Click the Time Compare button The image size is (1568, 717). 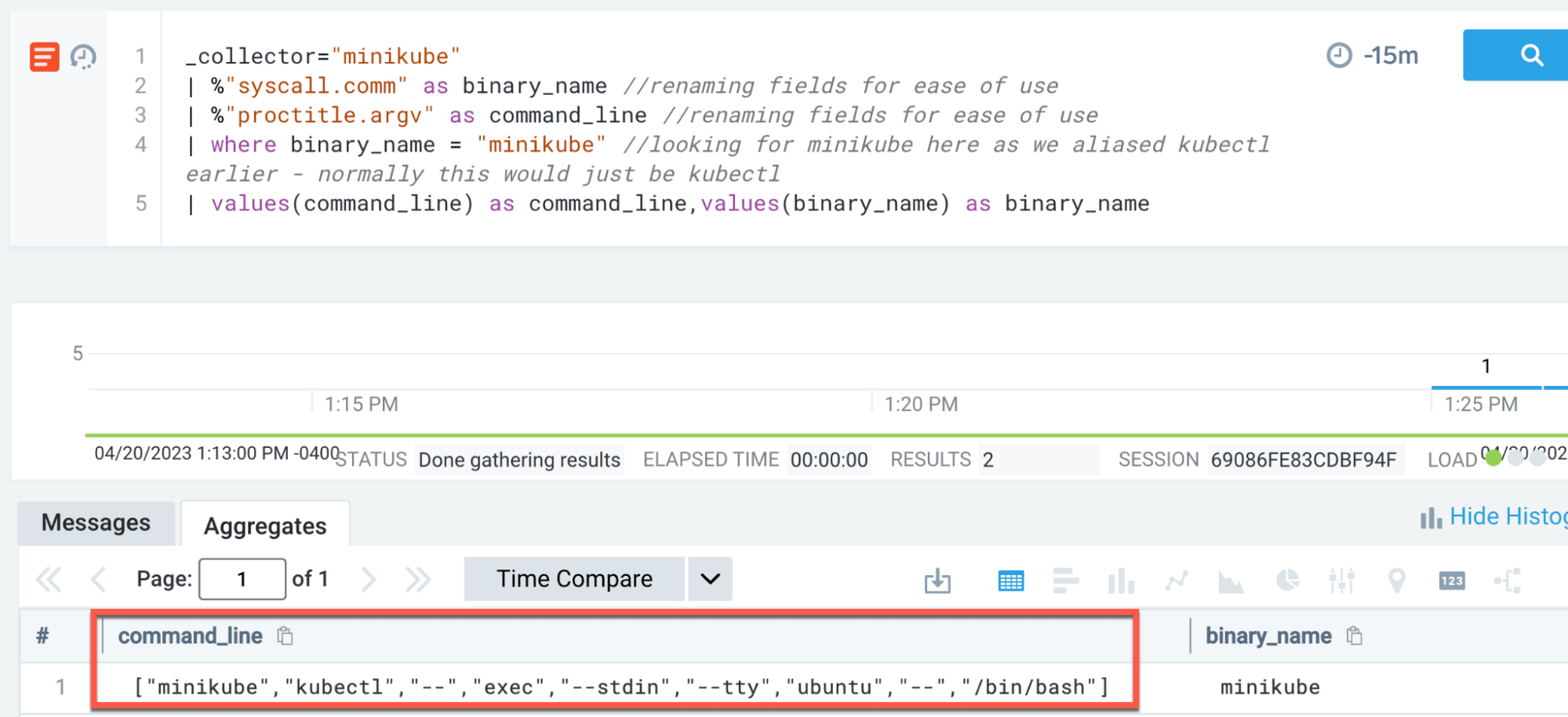point(574,579)
